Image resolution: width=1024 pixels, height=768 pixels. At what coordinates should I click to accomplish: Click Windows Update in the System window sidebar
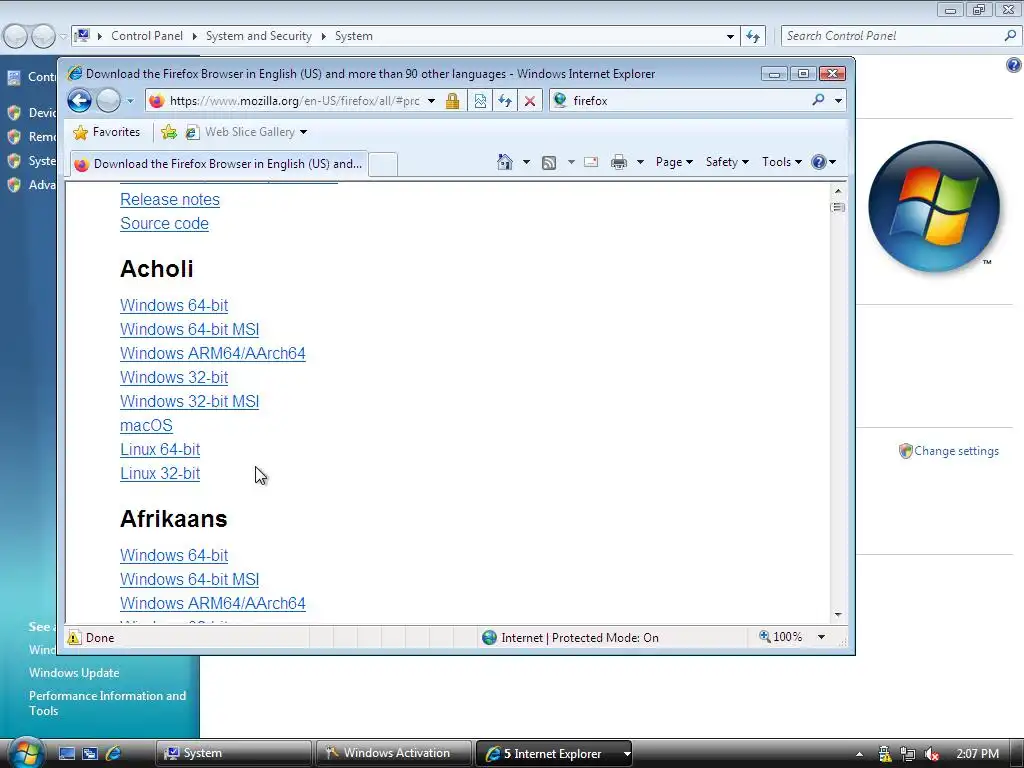point(74,673)
